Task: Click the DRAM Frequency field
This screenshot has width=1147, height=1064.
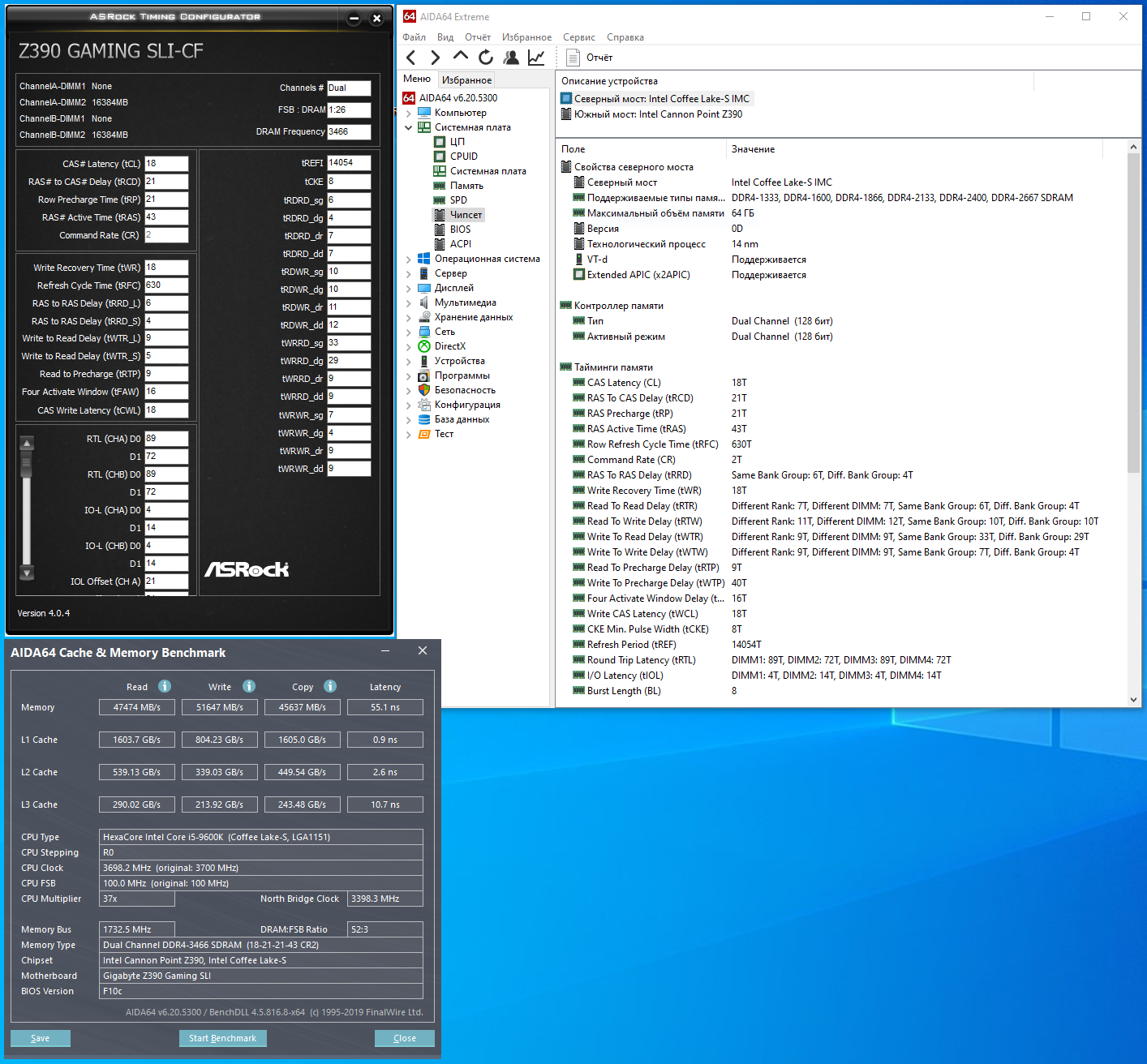Action: pyautogui.click(x=349, y=131)
